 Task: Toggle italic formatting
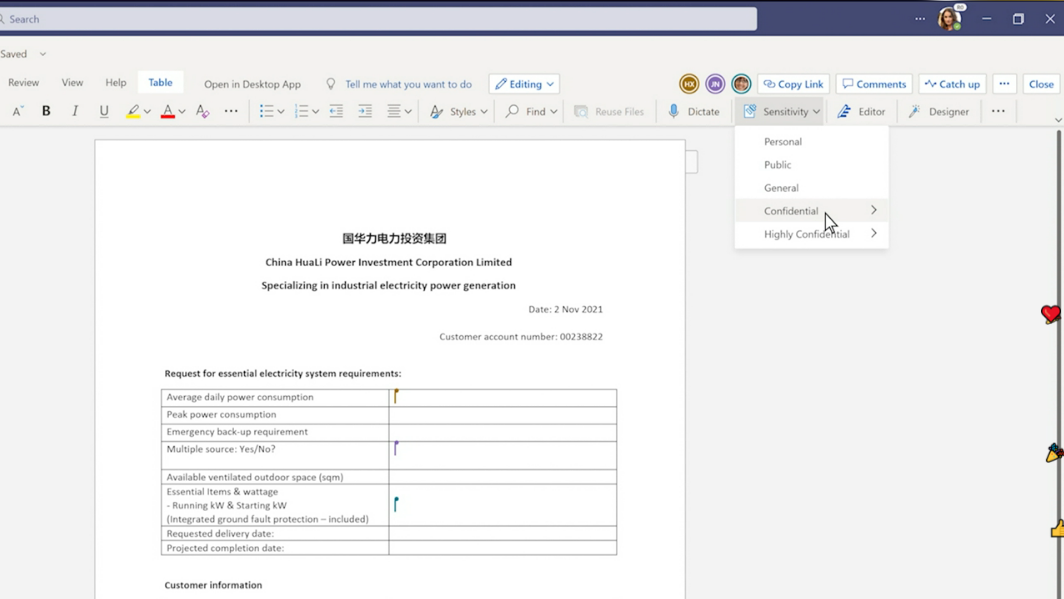click(x=75, y=111)
